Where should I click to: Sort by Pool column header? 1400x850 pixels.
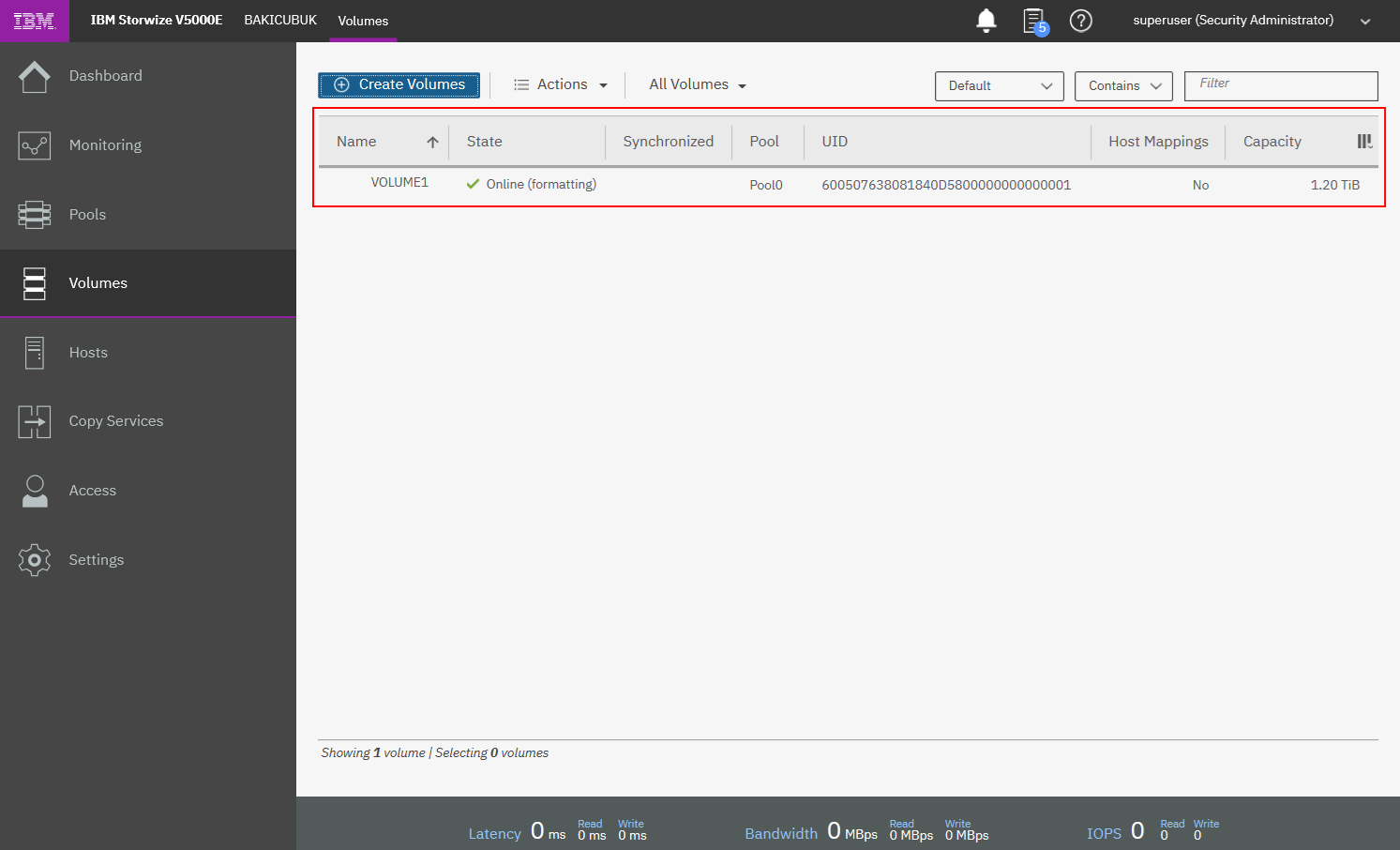tap(764, 142)
